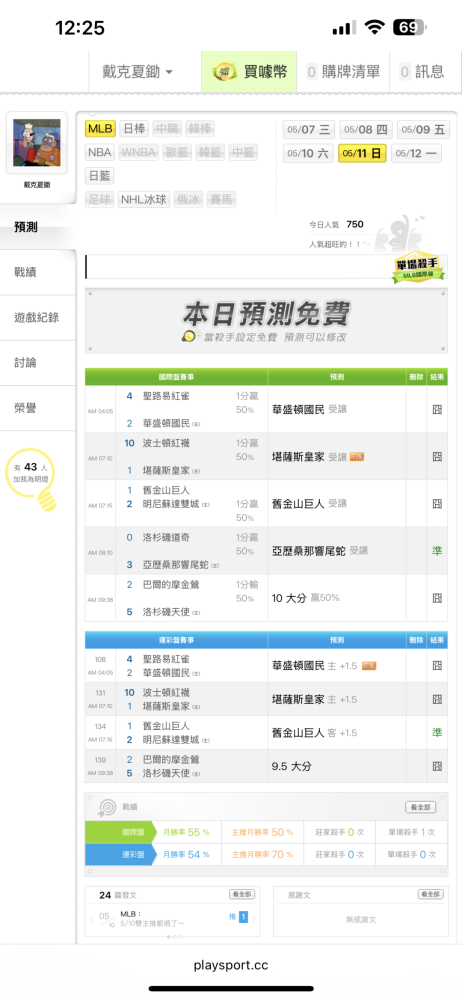
Task: Select the 中職 league filter
Action: click(x=167, y=129)
